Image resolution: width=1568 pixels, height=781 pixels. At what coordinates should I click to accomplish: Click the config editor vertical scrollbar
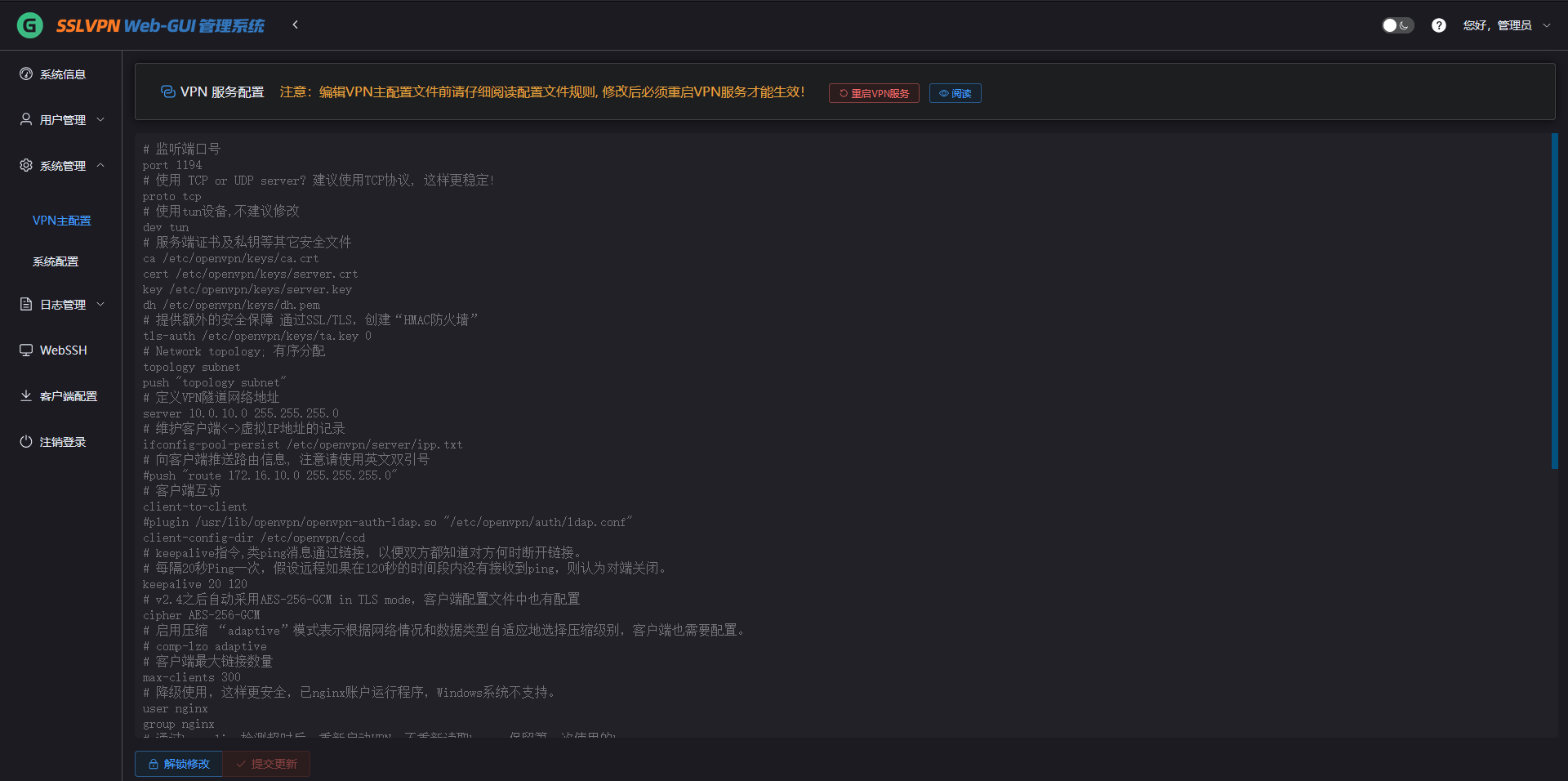1554,301
